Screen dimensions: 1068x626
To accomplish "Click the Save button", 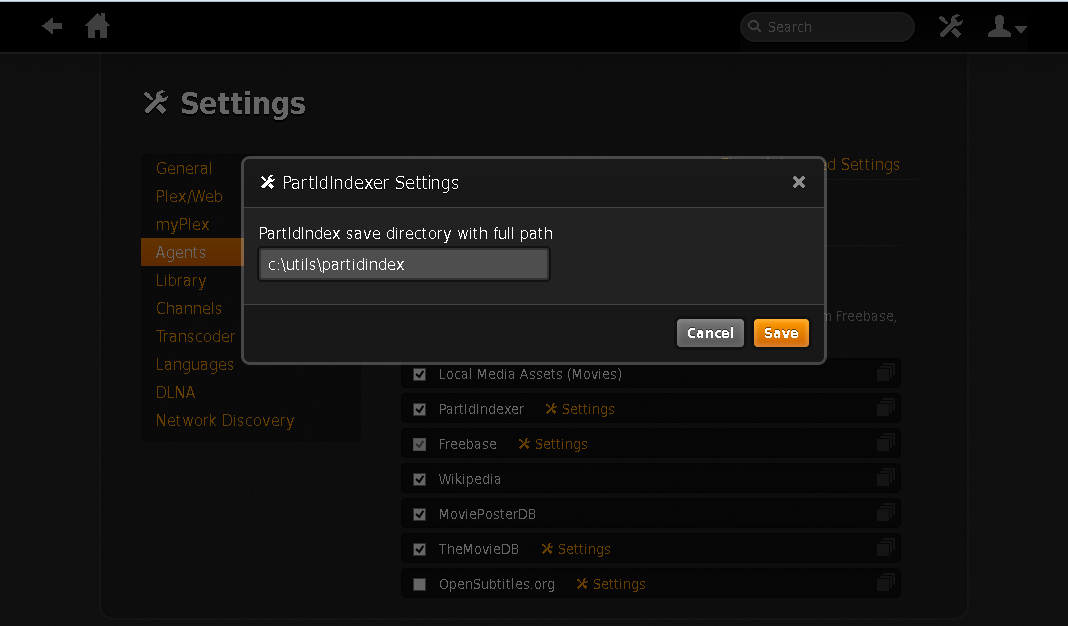I will tap(781, 332).
